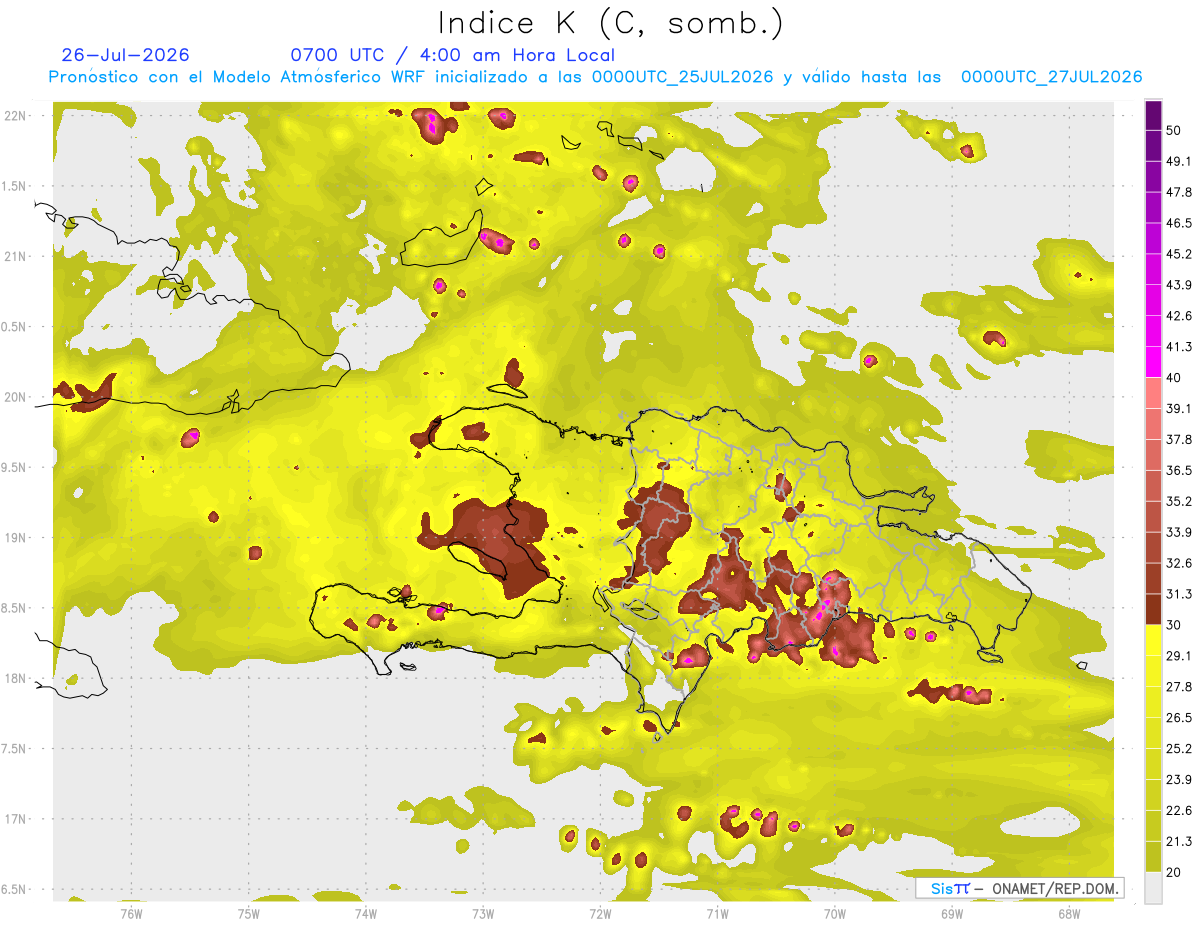Click the "73W" longitude label

483,912
